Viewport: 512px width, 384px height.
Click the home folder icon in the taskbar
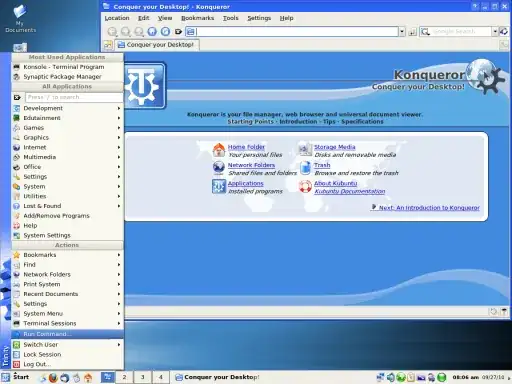click(x=88, y=378)
